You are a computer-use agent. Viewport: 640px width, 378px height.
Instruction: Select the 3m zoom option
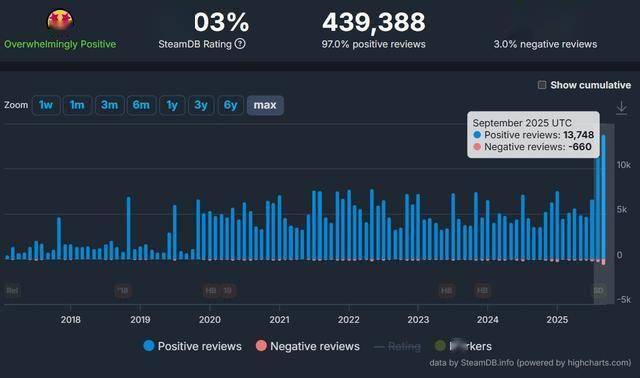click(x=109, y=105)
